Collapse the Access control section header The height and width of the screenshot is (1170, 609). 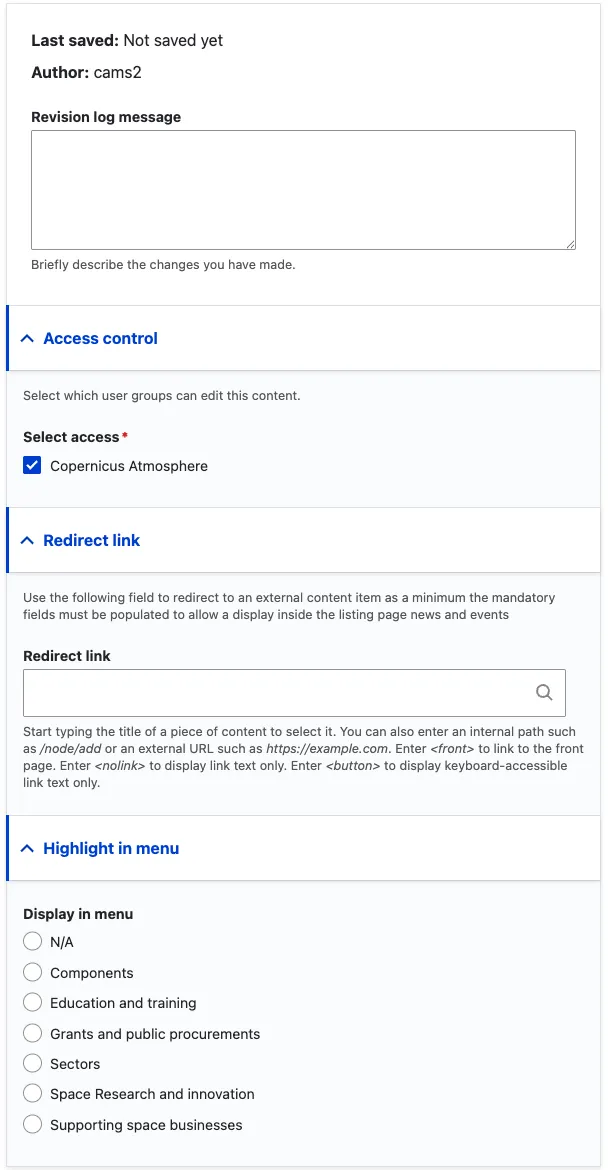pyautogui.click(x=304, y=339)
